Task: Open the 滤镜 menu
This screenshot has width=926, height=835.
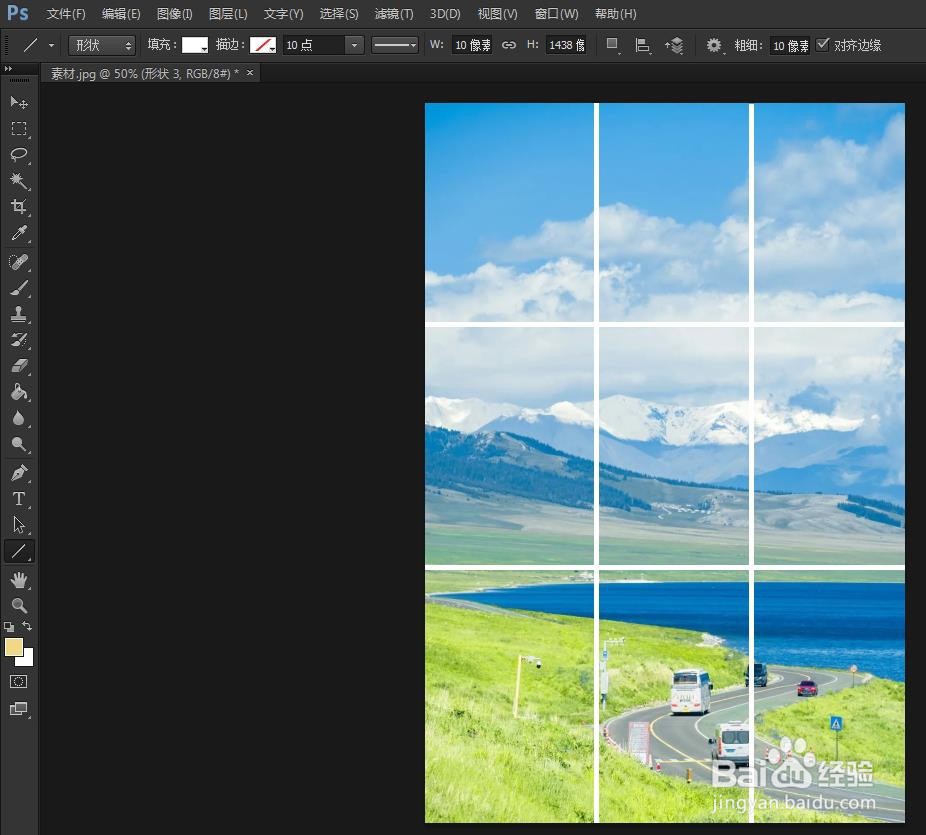Action: click(x=393, y=13)
